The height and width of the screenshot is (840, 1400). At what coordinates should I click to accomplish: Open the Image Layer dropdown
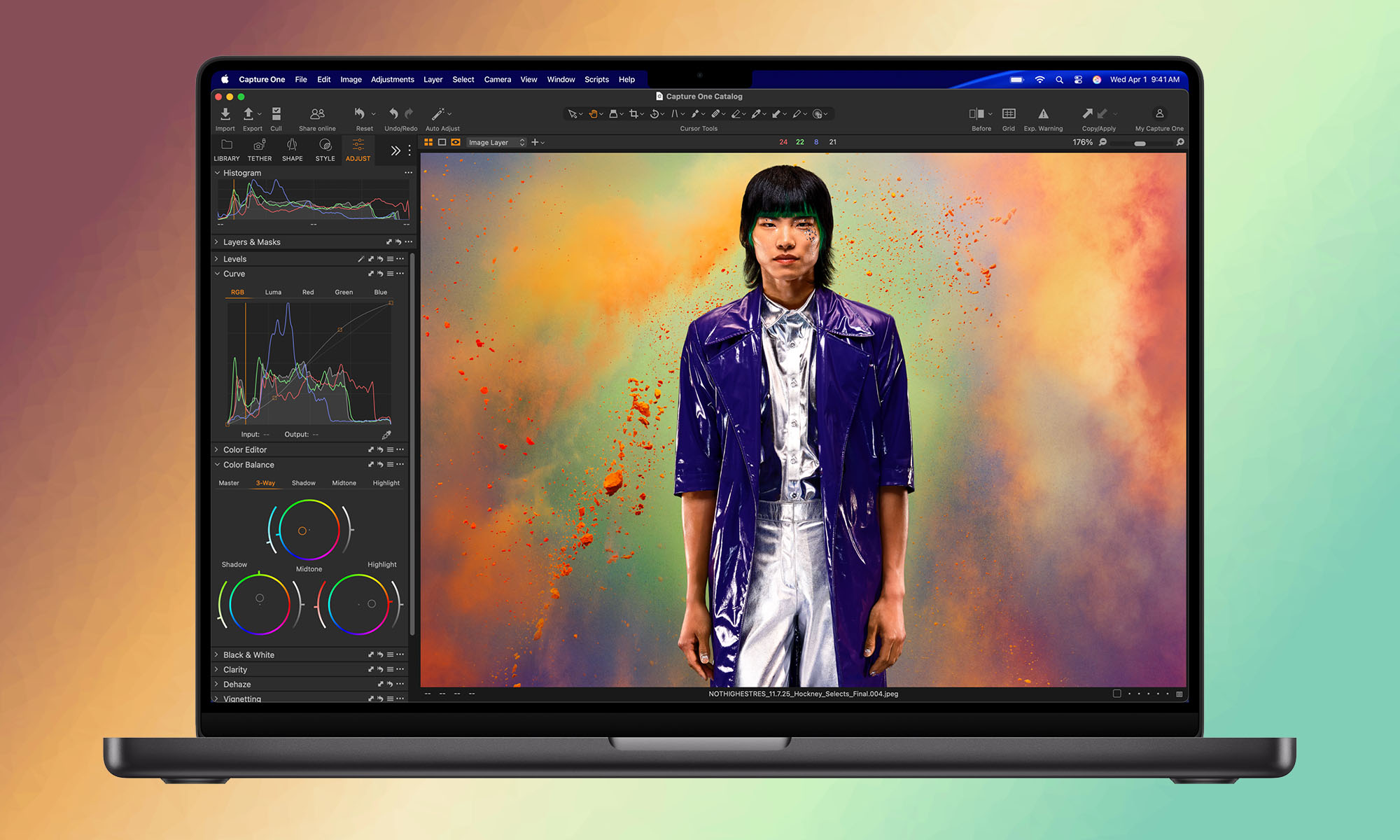pos(496,142)
